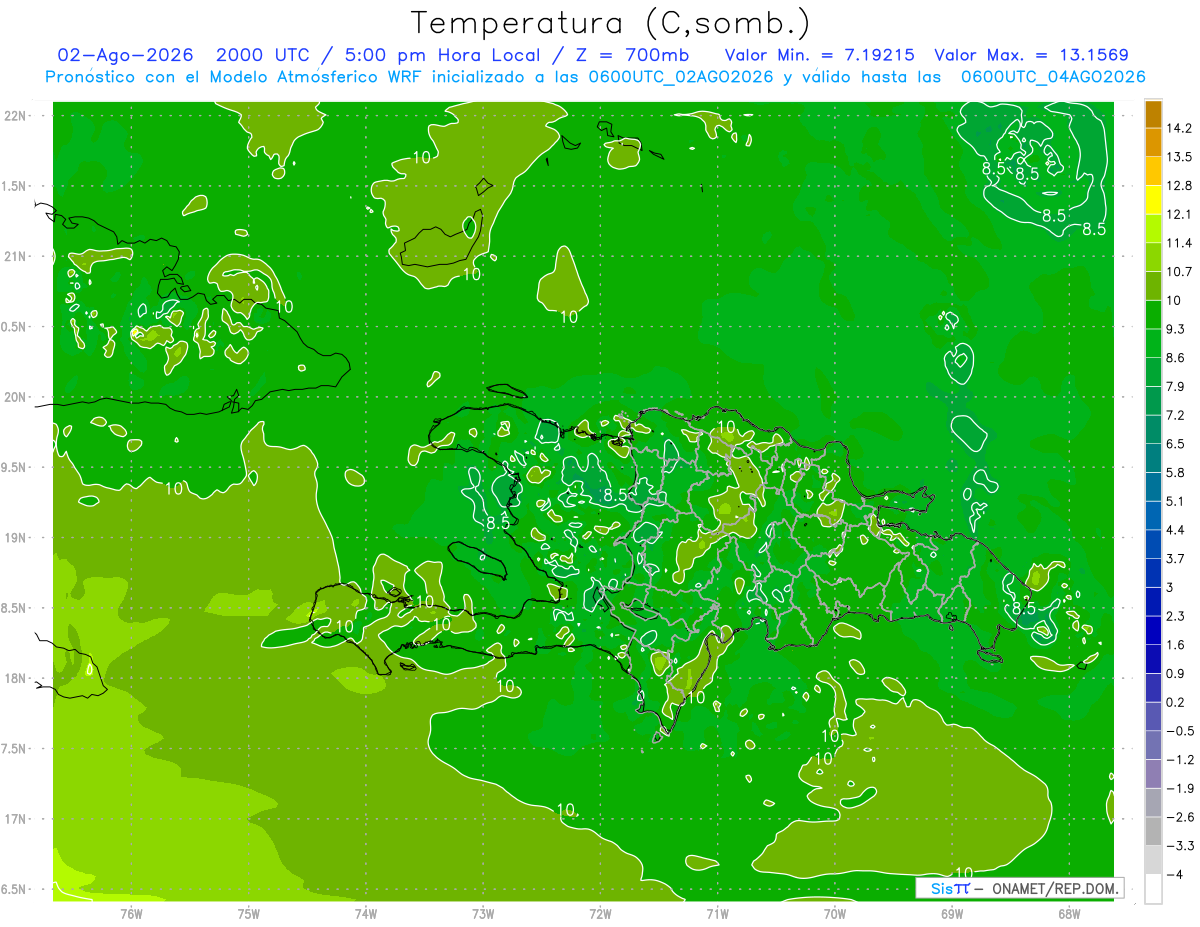1200x927 pixels.
Task: Click the "9.5N" latitude axis label
Action: (x=15, y=468)
